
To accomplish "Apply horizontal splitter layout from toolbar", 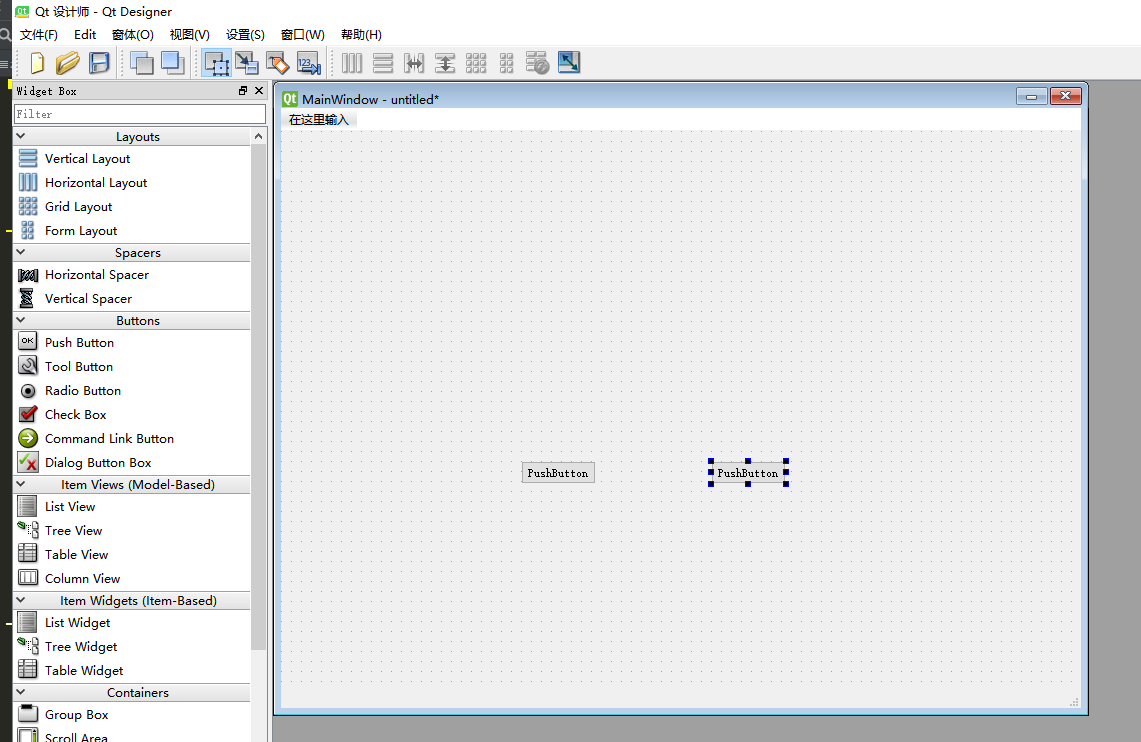I will [x=414, y=63].
